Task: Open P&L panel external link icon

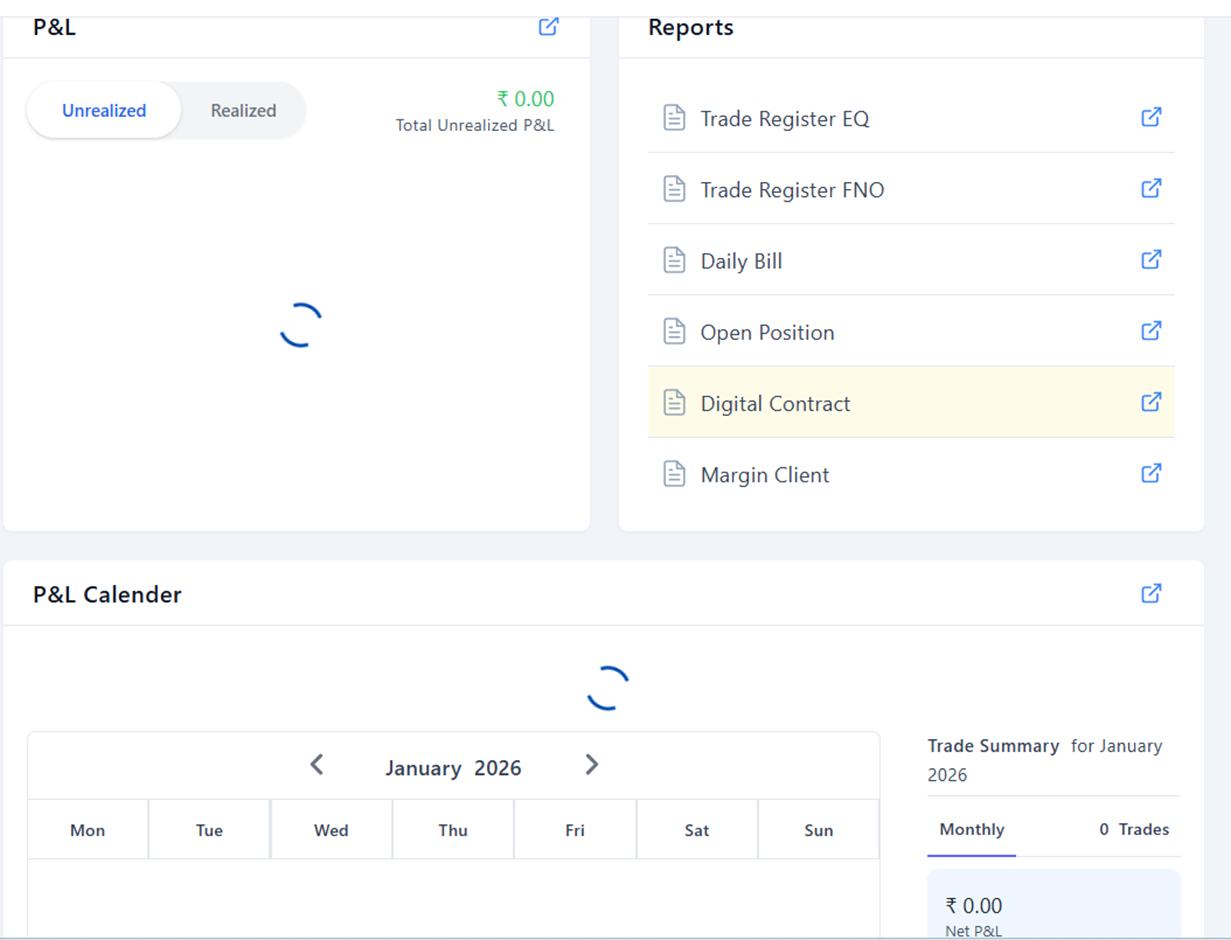Action: 548,27
